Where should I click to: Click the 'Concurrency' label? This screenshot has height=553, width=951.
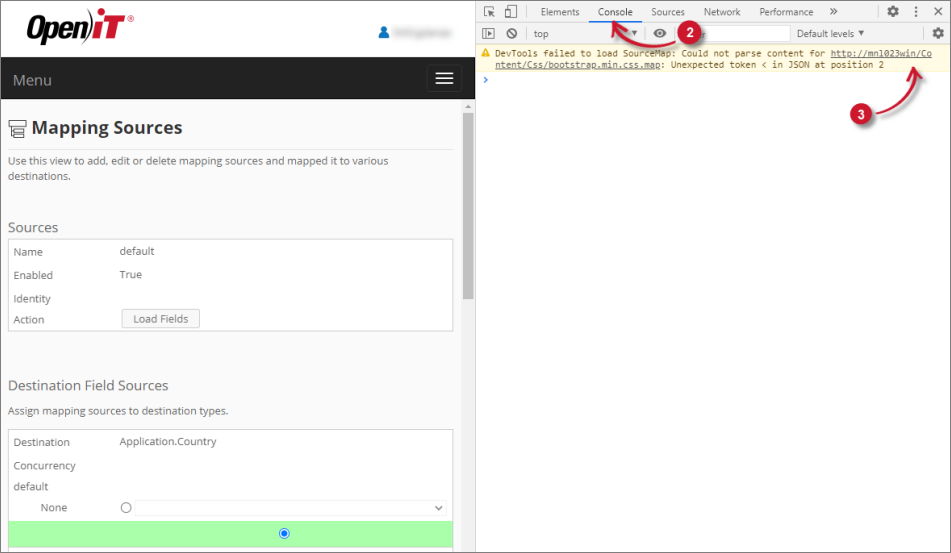pos(44,466)
